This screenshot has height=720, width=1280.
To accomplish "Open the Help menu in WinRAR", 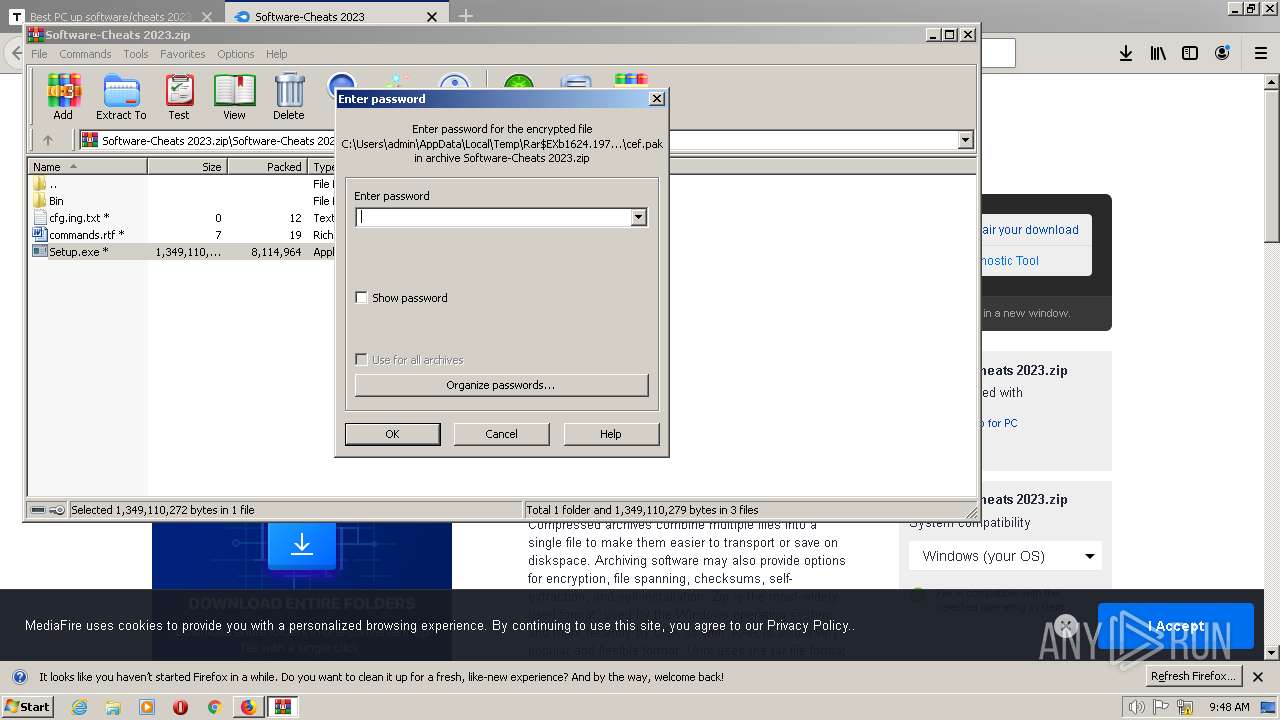I will (276, 54).
